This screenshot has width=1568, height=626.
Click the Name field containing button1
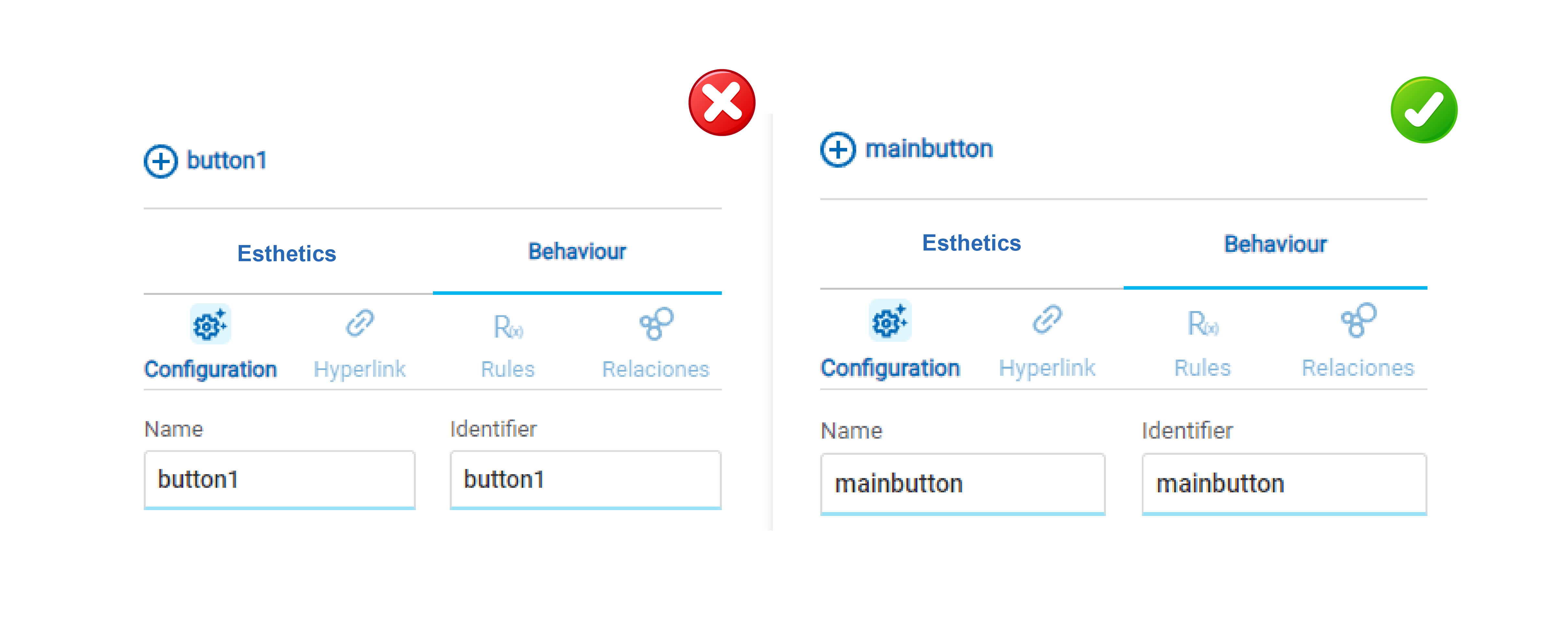[x=279, y=479]
